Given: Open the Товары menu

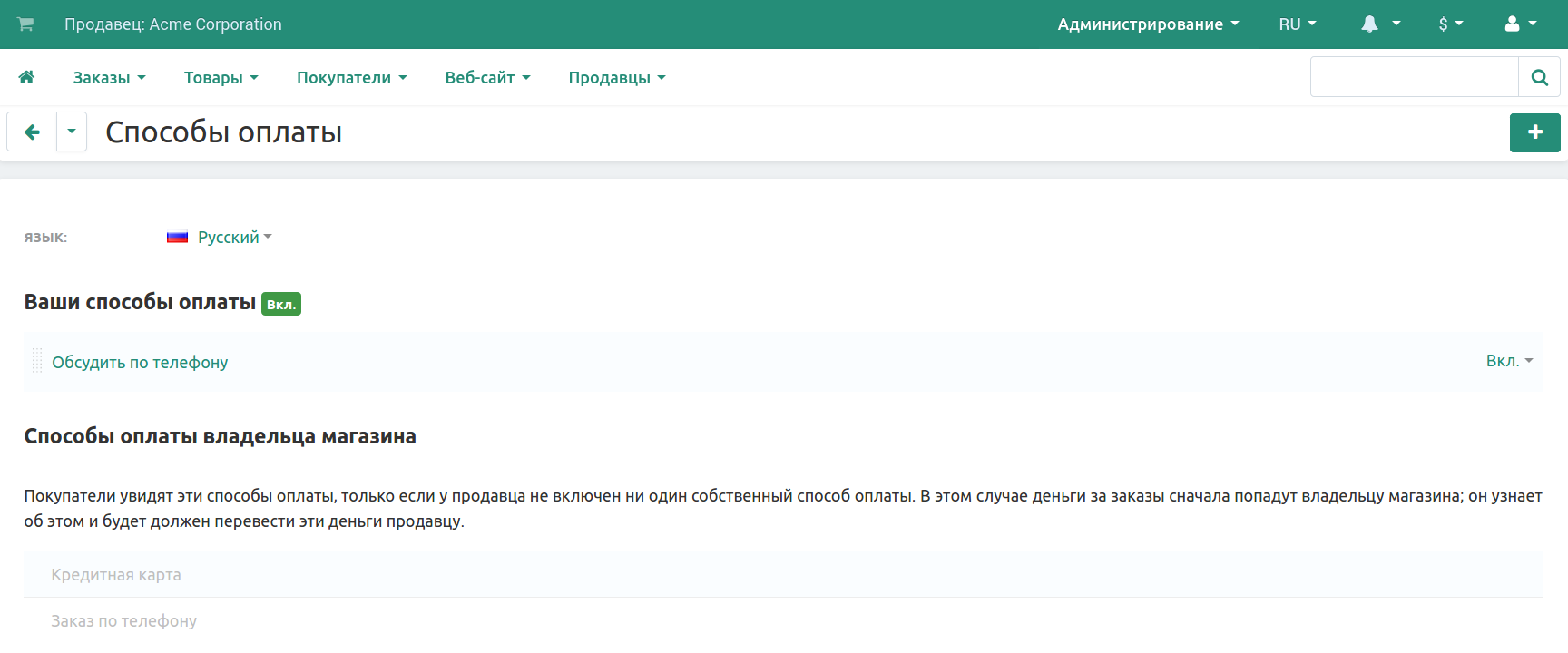Looking at the screenshot, I should [x=220, y=78].
